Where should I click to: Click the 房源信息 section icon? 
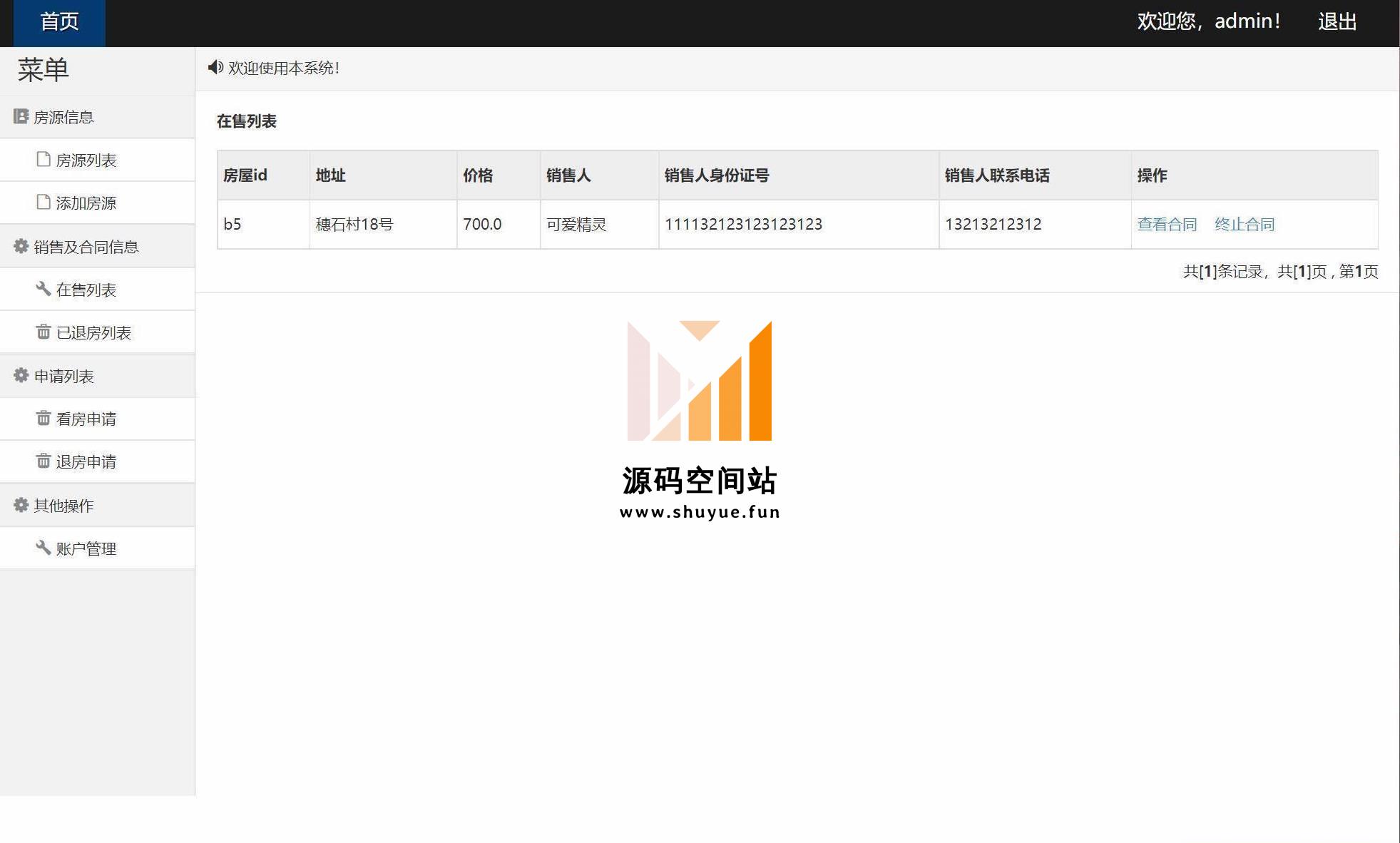tap(21, 116)
